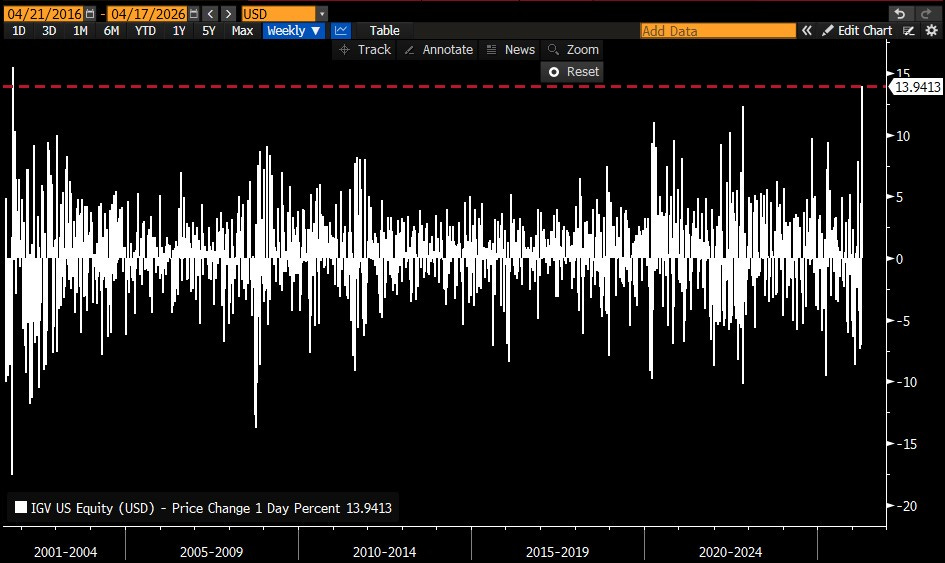Click the undo arrow icon
The height and width of the screenshot is (563, 945).
click(x=901, y=13)
